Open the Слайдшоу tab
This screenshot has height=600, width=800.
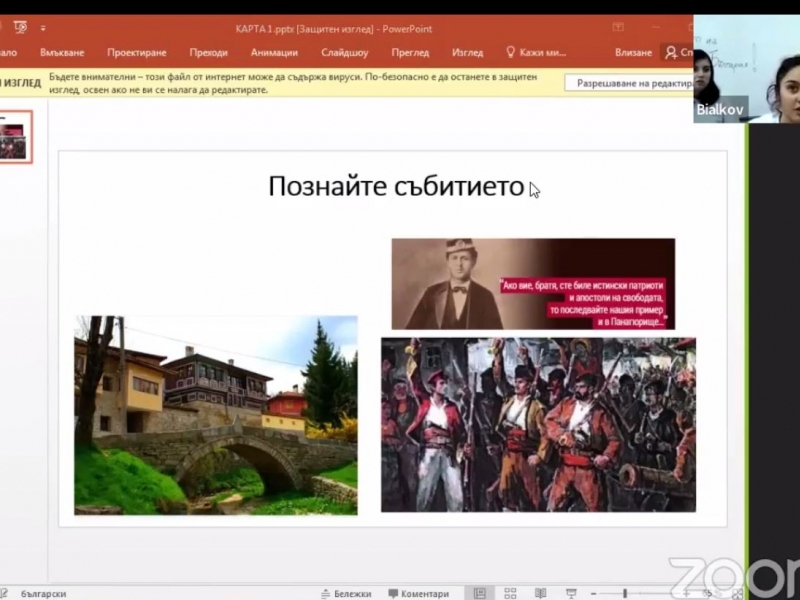coord(344,53)
